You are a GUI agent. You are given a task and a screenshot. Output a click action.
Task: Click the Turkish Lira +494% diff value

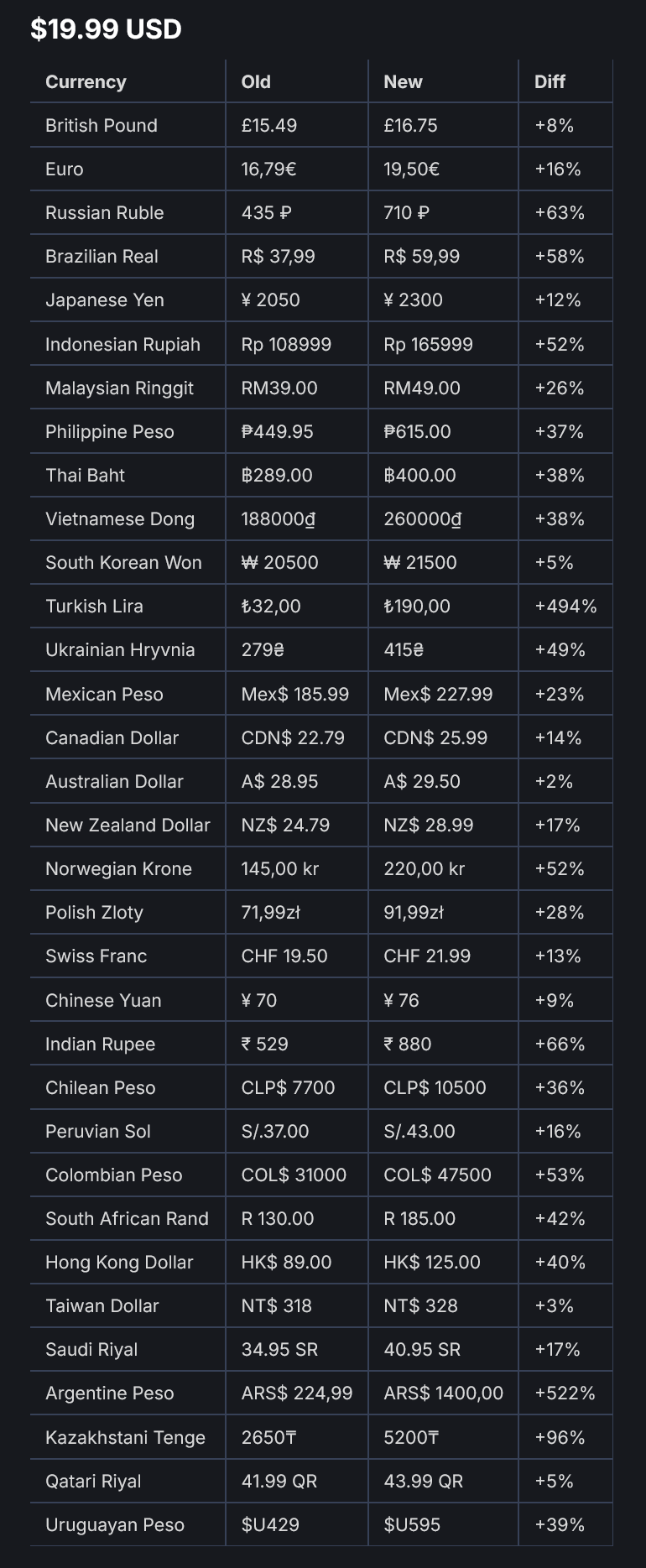565,606
